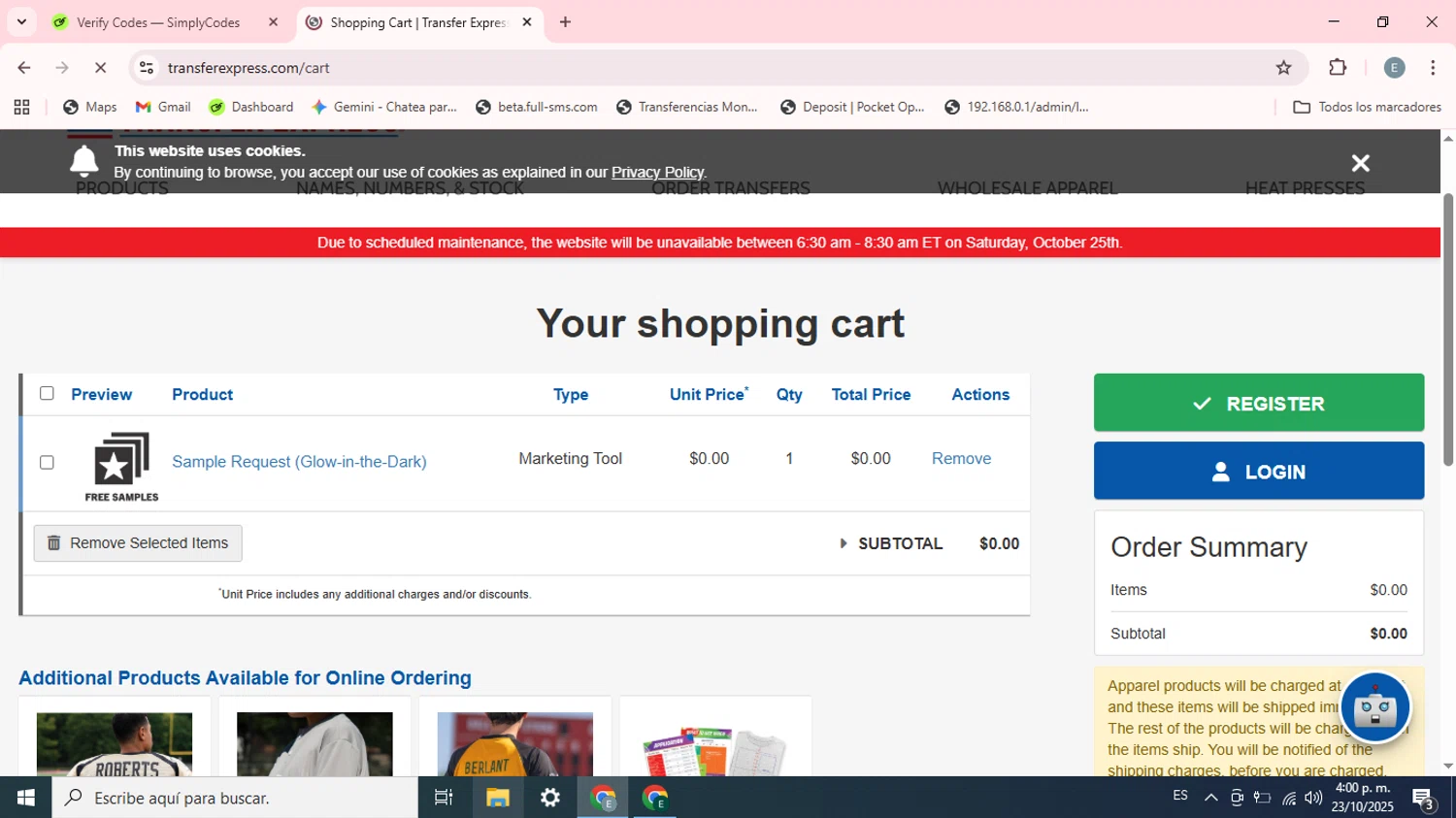The width and height of the screenshot is (1456, 818).
Task: Open File Explorer from the taskbar
Action: point(498,798)
